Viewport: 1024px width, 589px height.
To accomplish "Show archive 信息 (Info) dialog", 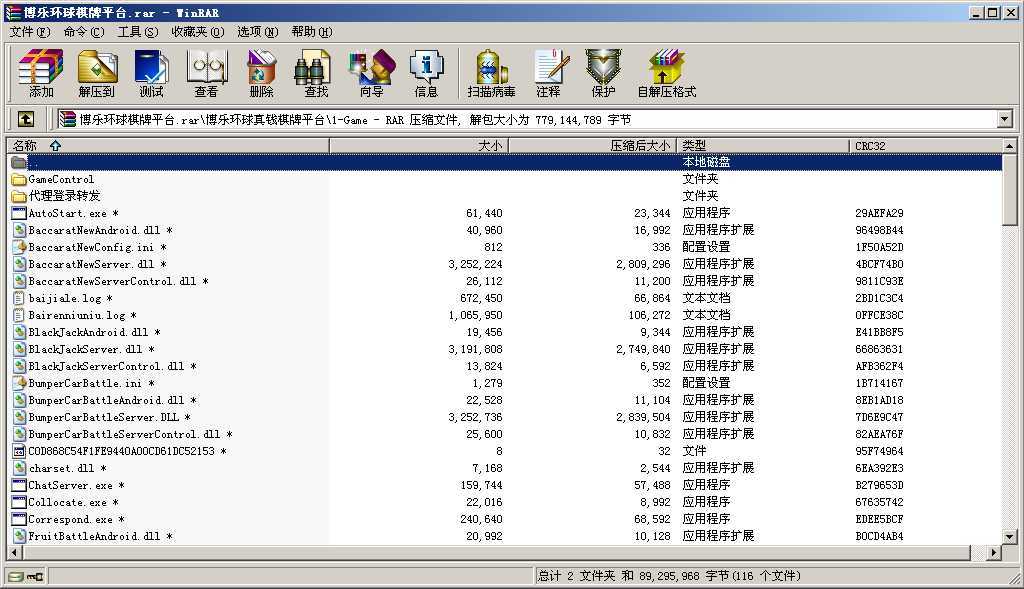I will [426, 73].
